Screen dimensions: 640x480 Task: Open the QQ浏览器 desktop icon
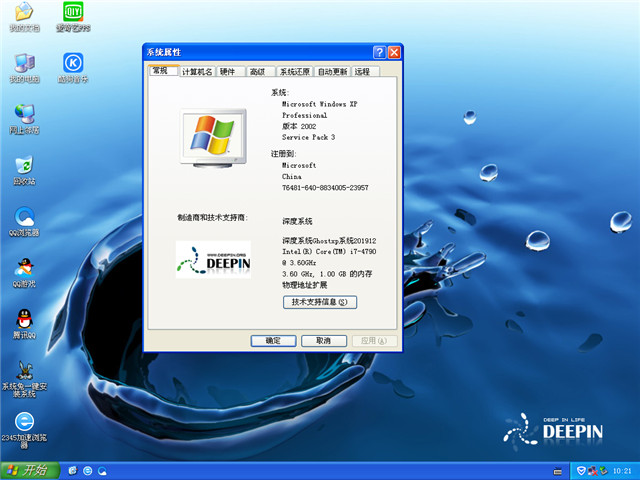[x=24, y=222]
